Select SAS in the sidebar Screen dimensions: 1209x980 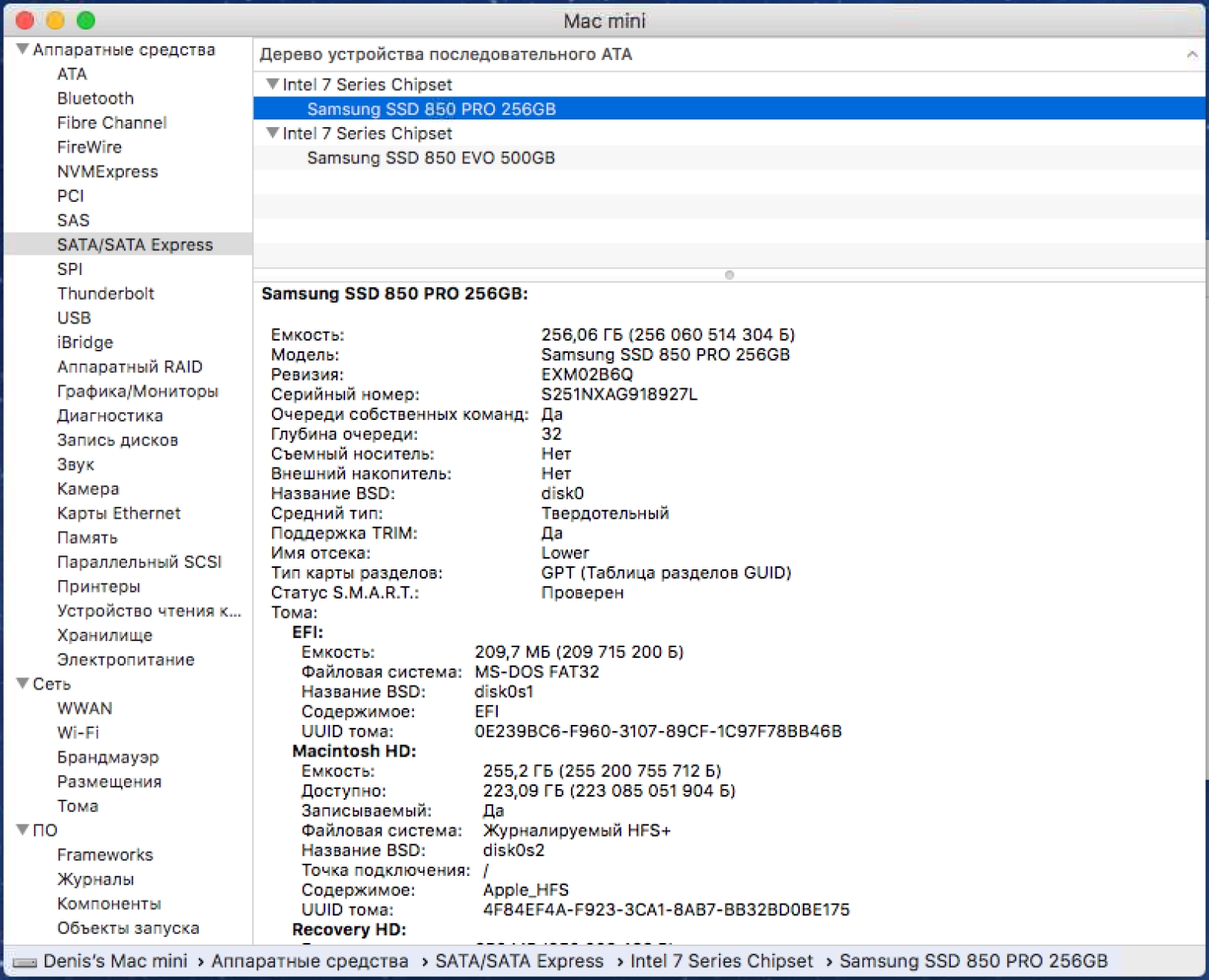(73, 220)
